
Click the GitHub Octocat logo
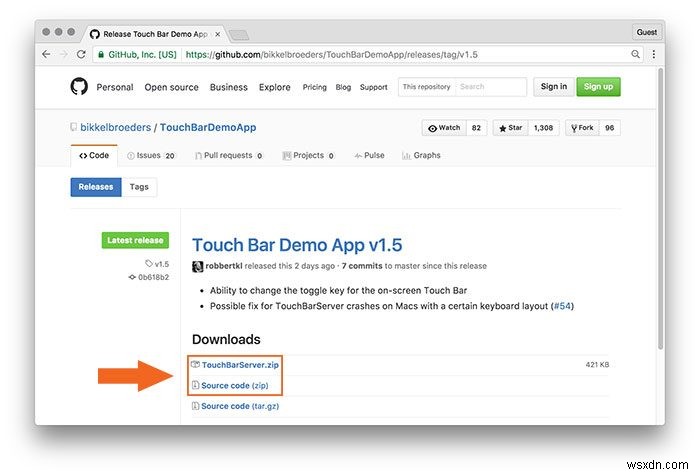point(79,87)
